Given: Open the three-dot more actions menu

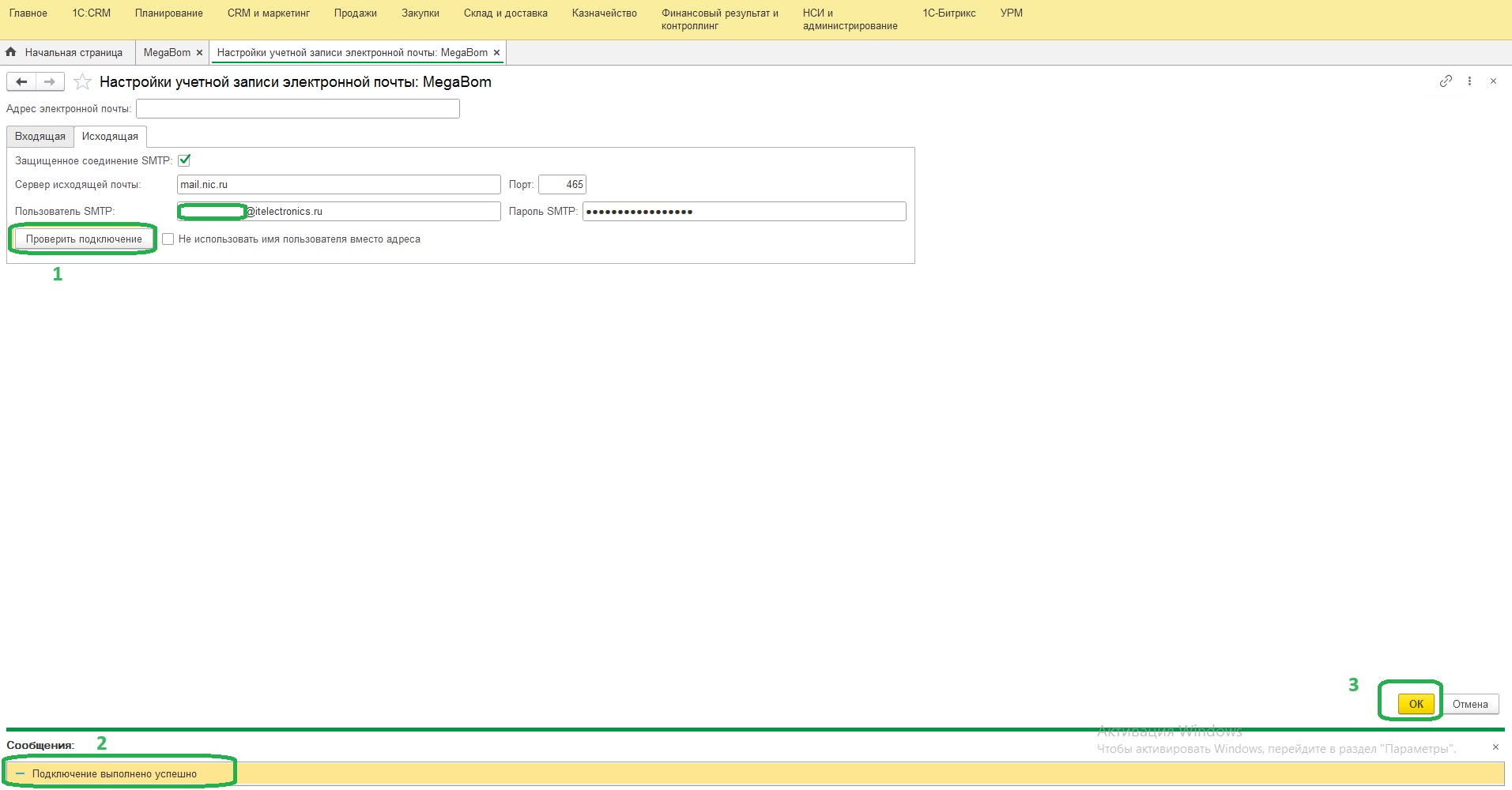Looking at the screenshot, I should coord(1469,81).
